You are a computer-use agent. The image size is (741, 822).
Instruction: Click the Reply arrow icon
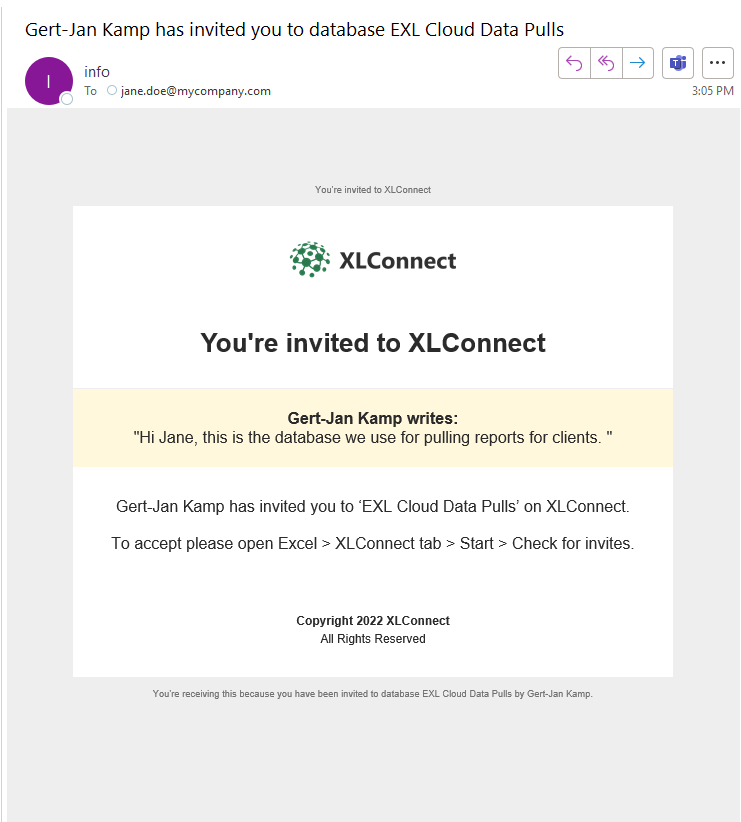574,63
